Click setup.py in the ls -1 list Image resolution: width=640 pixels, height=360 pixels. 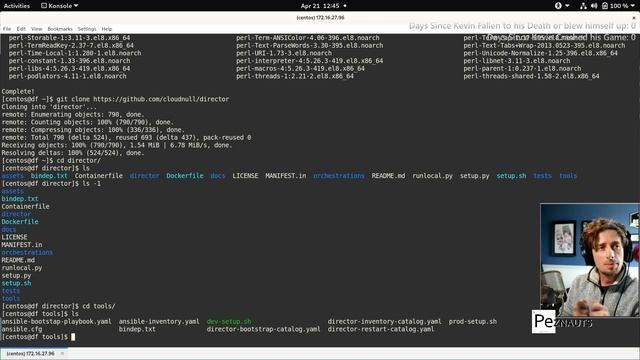pos(16,276)
